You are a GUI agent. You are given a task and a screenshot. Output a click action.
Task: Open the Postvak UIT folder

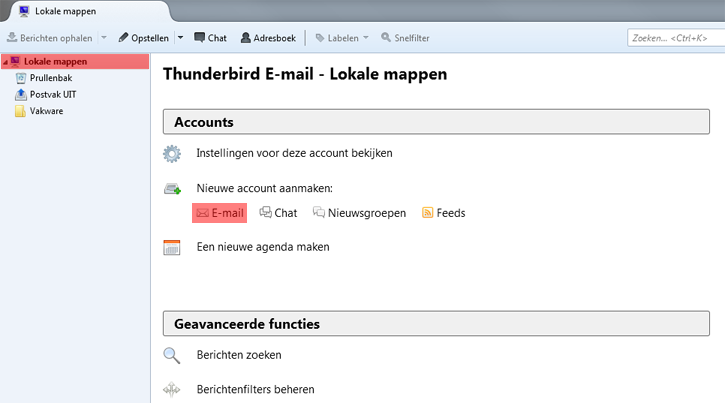53,95
